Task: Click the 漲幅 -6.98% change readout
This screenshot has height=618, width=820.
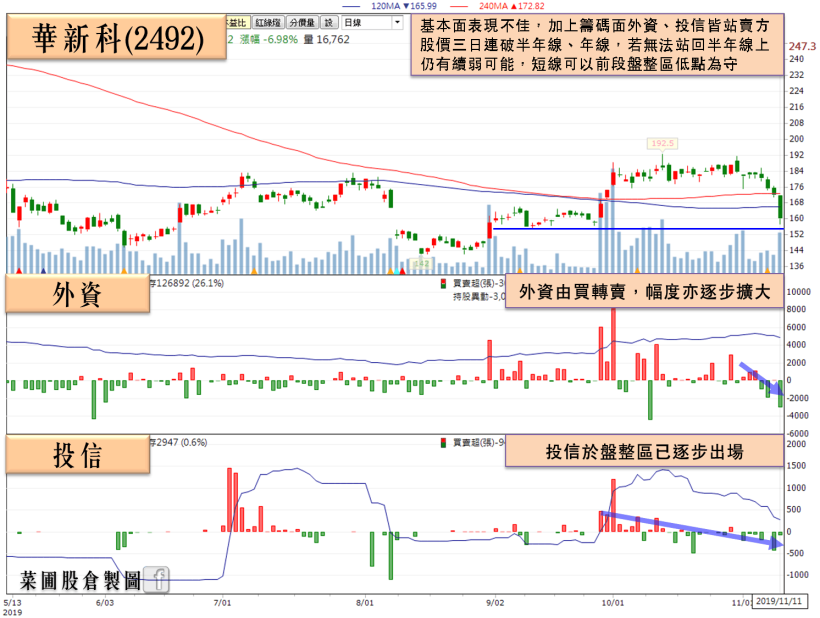Action: (x=269, y=40)
